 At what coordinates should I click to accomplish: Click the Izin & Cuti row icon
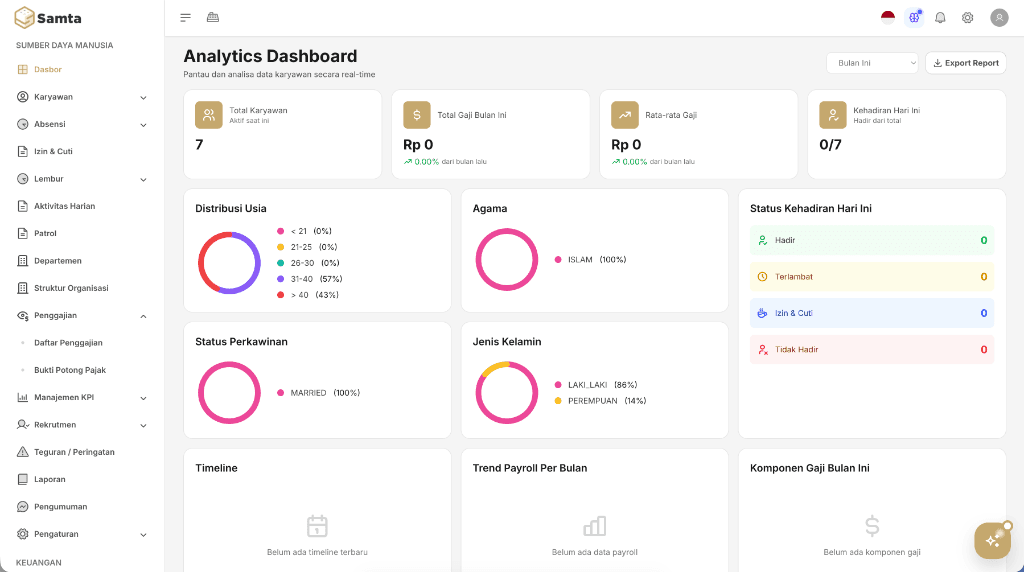[762, 313]
